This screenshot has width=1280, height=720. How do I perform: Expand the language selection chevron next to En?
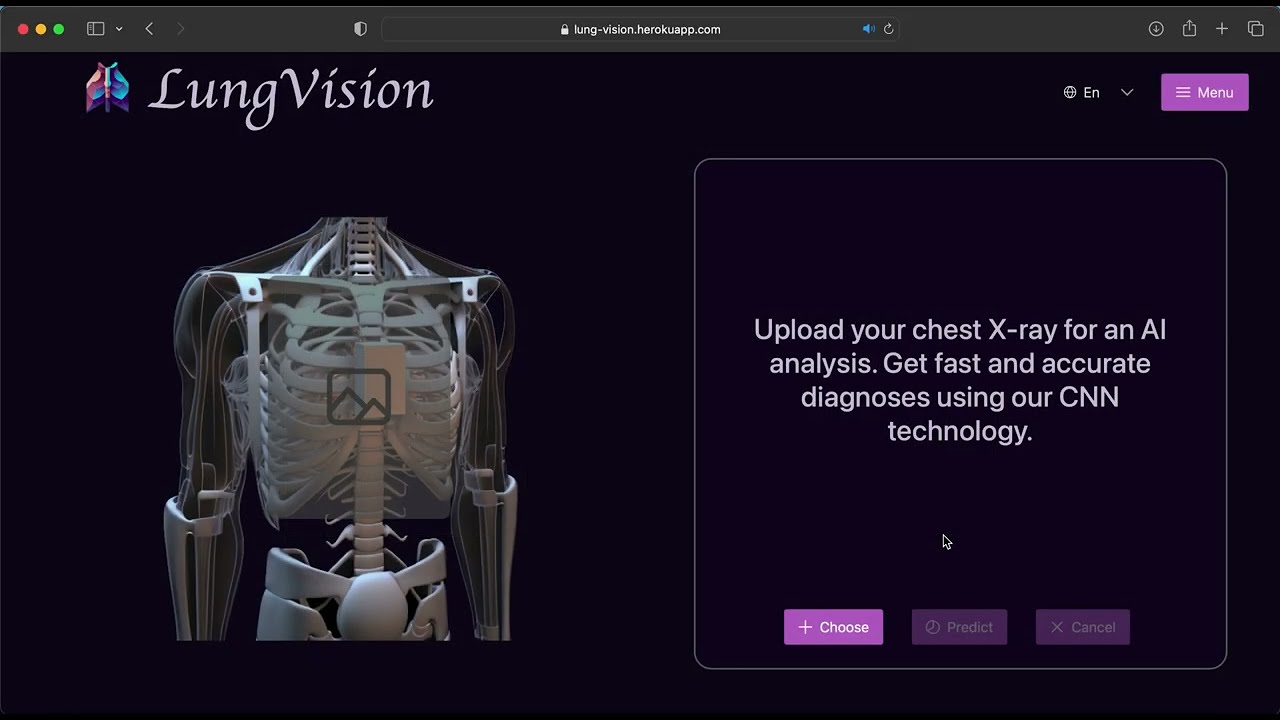click(x=1127, y=92)
